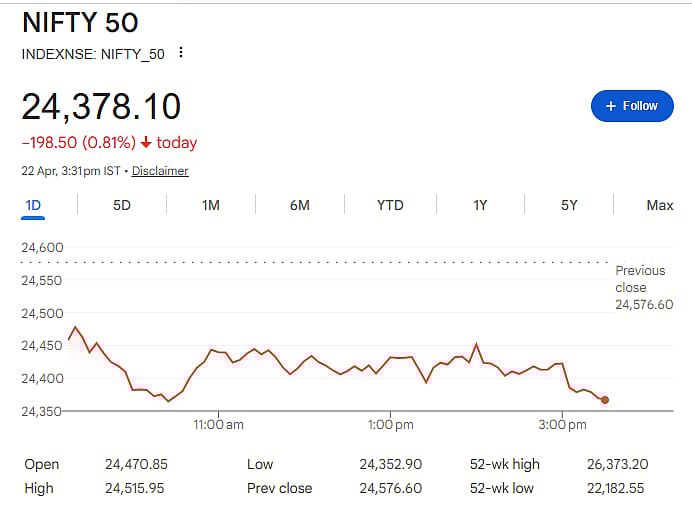Click the NIFTY 50 title heading

[80, 22]
